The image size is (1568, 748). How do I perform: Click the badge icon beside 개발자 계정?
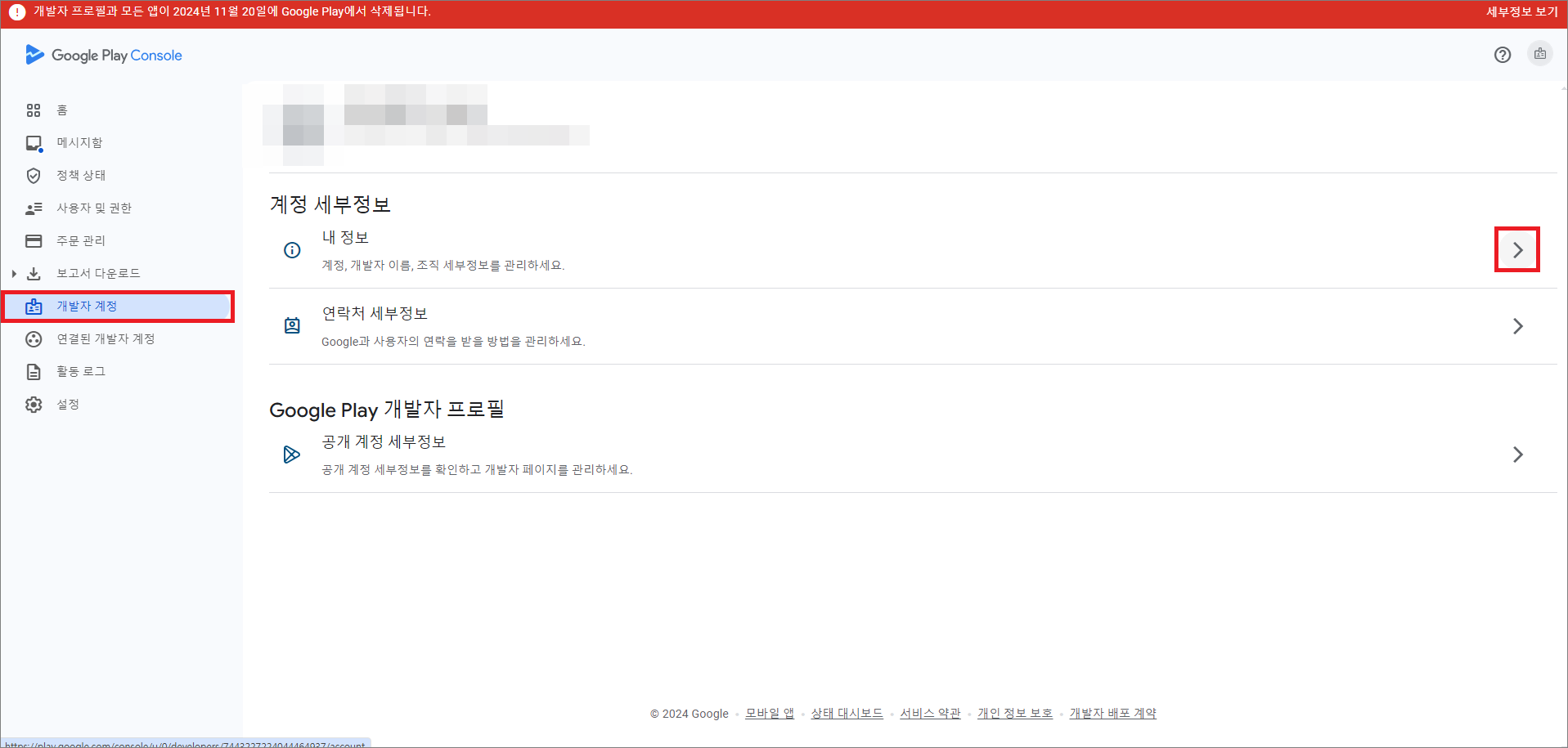(x=34, y=307)
